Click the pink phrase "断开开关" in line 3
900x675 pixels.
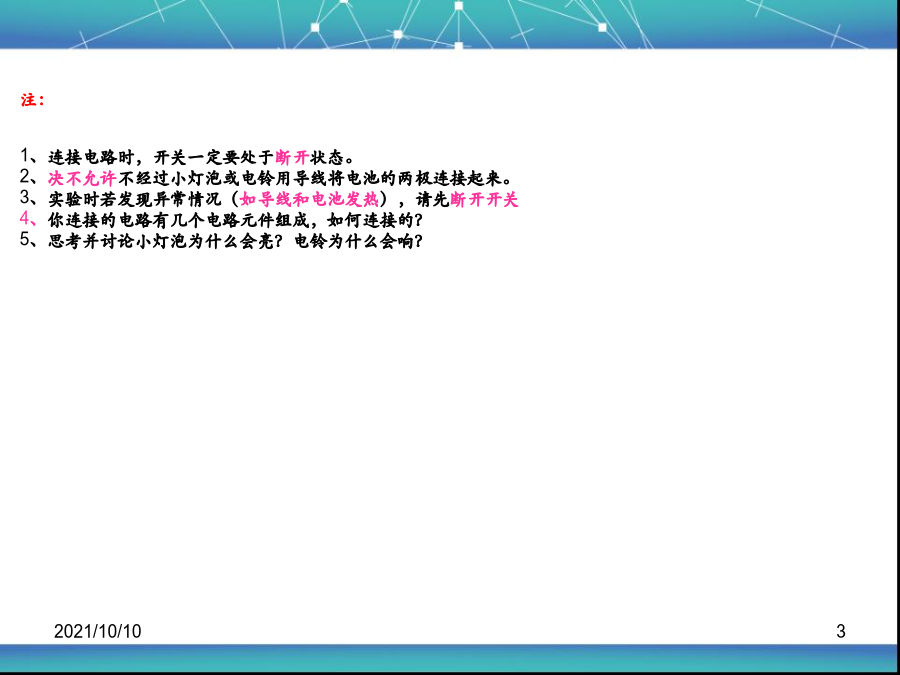coord(484,199)
